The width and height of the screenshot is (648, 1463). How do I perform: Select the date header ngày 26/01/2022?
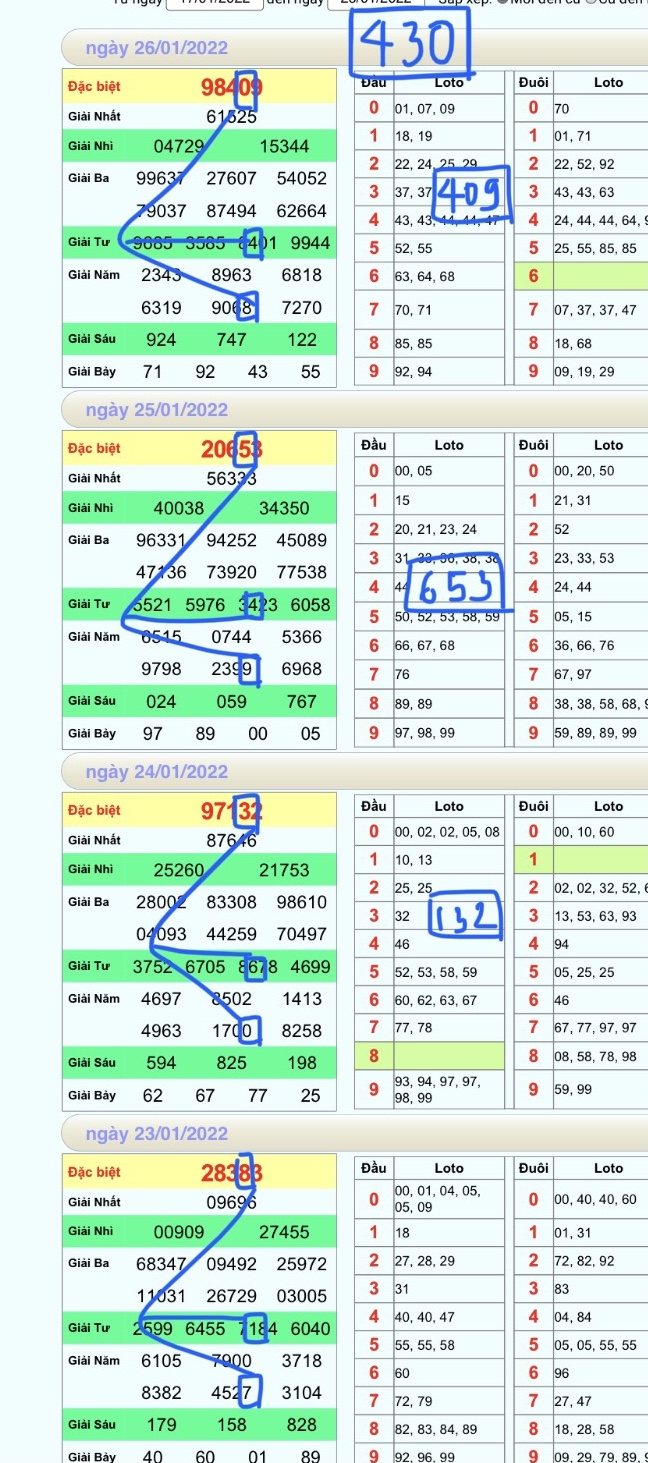point(157,48)
